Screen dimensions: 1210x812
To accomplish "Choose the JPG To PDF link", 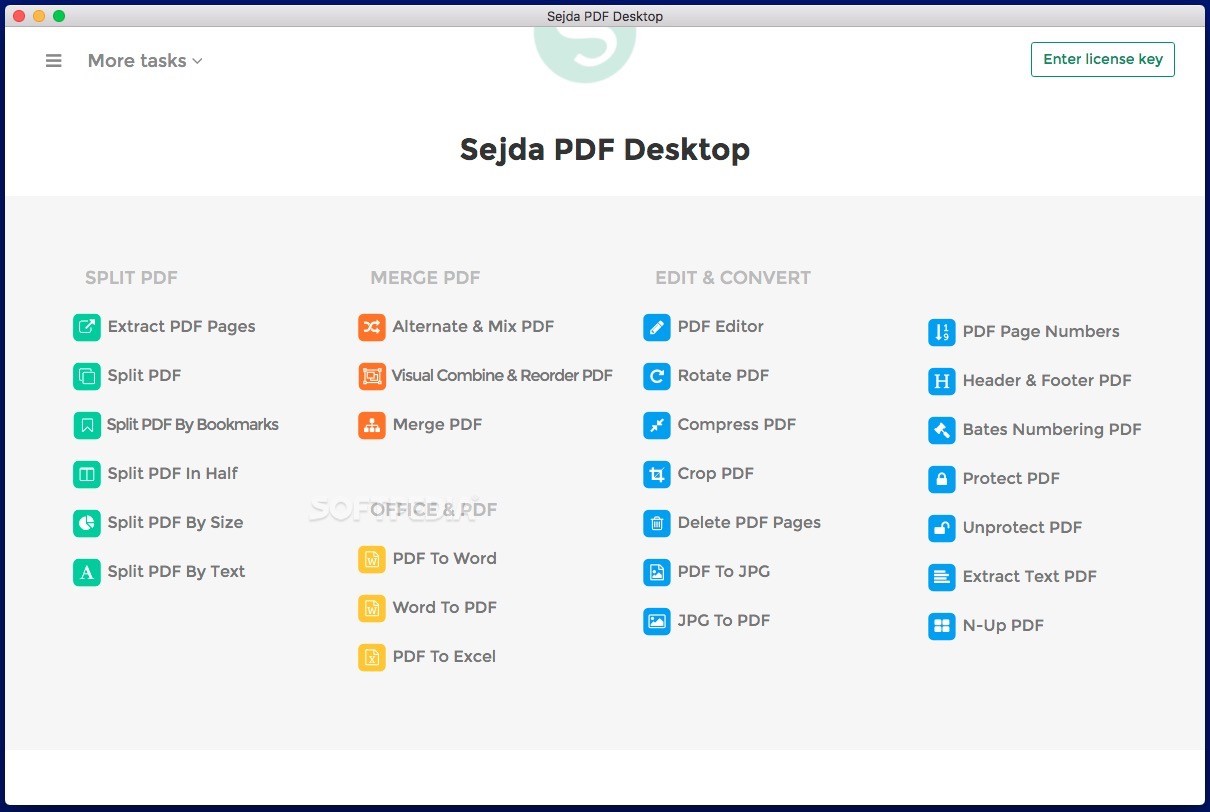I will click(724, 621).
